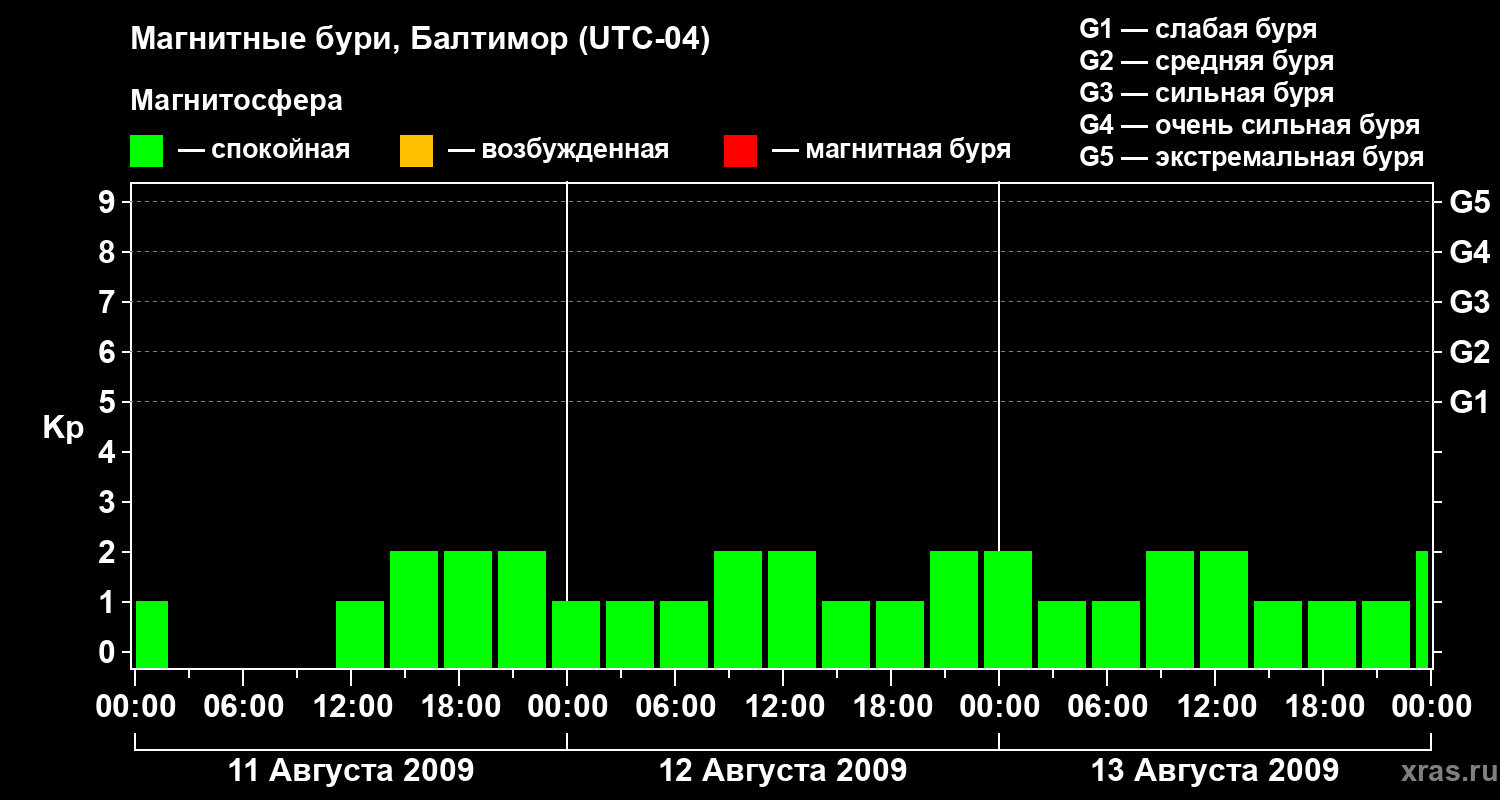
Task: Click the '11 Августа 2009' date label
Action: point(351,770)
